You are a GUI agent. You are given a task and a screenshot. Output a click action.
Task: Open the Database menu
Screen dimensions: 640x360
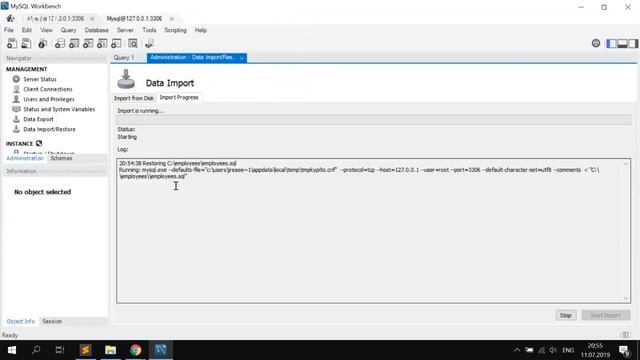(x=96, y=30)
